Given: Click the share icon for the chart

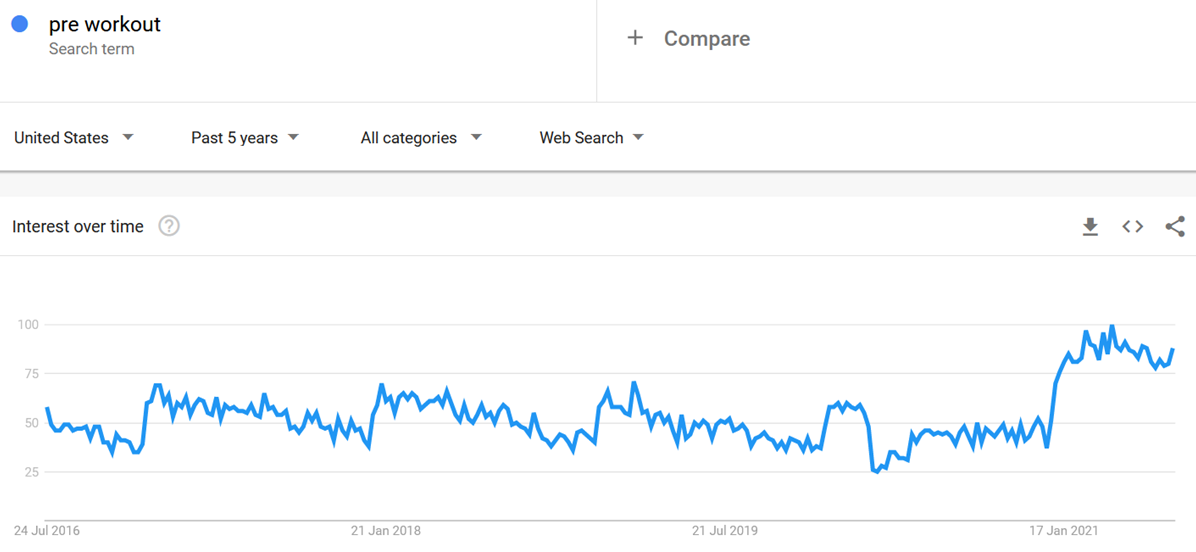Looking at the screenshot, I should coord(1175,227).
